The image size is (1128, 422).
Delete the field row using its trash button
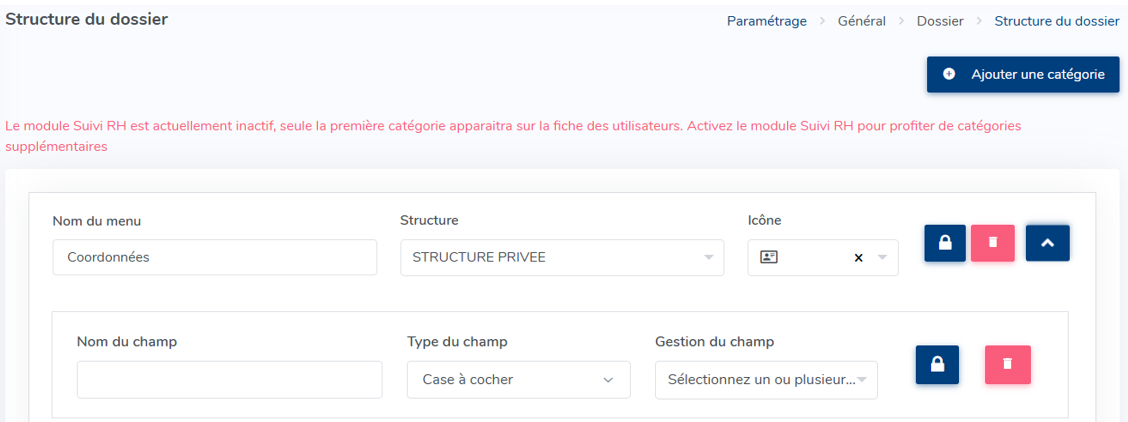[1007, 364]
